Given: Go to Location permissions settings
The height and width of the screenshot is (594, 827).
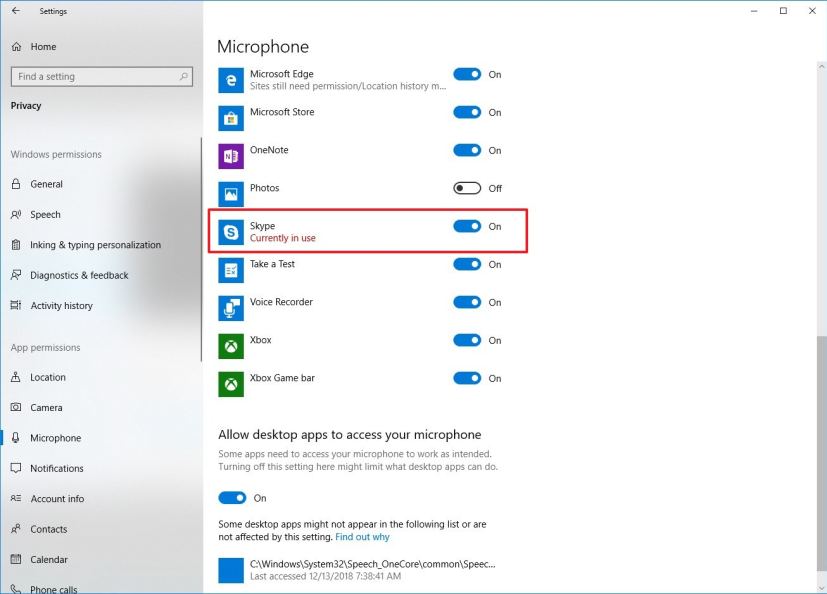Looking at the screenshot, I should tap(47, 377).
